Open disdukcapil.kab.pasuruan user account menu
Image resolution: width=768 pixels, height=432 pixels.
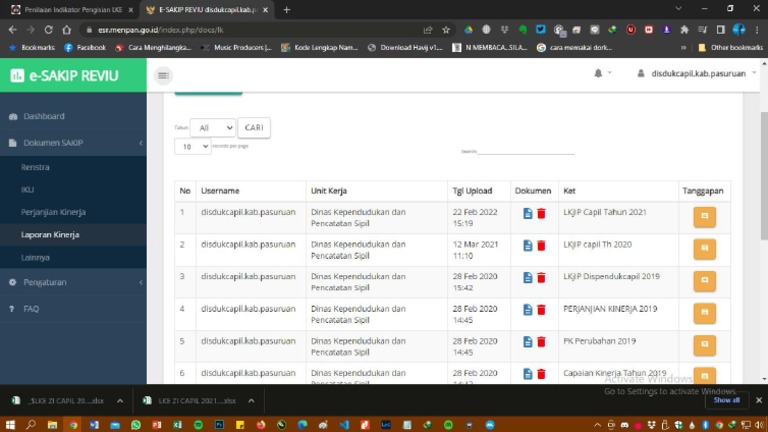pos(692,73)
